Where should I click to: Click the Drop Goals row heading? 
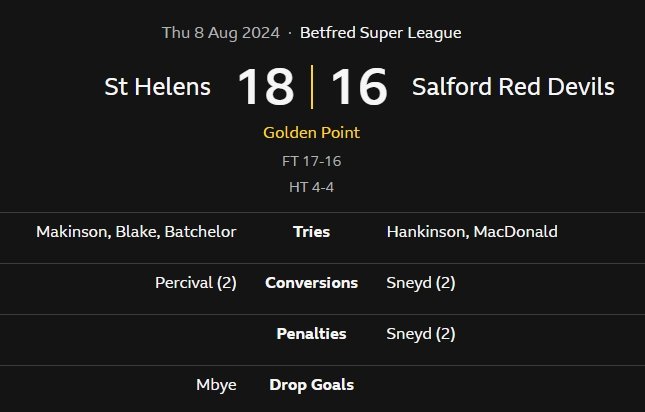(x=311, y=385)
